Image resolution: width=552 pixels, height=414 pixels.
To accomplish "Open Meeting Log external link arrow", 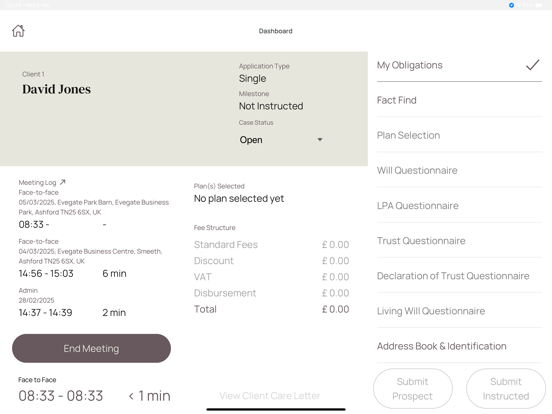I will [x=63, y=182].
